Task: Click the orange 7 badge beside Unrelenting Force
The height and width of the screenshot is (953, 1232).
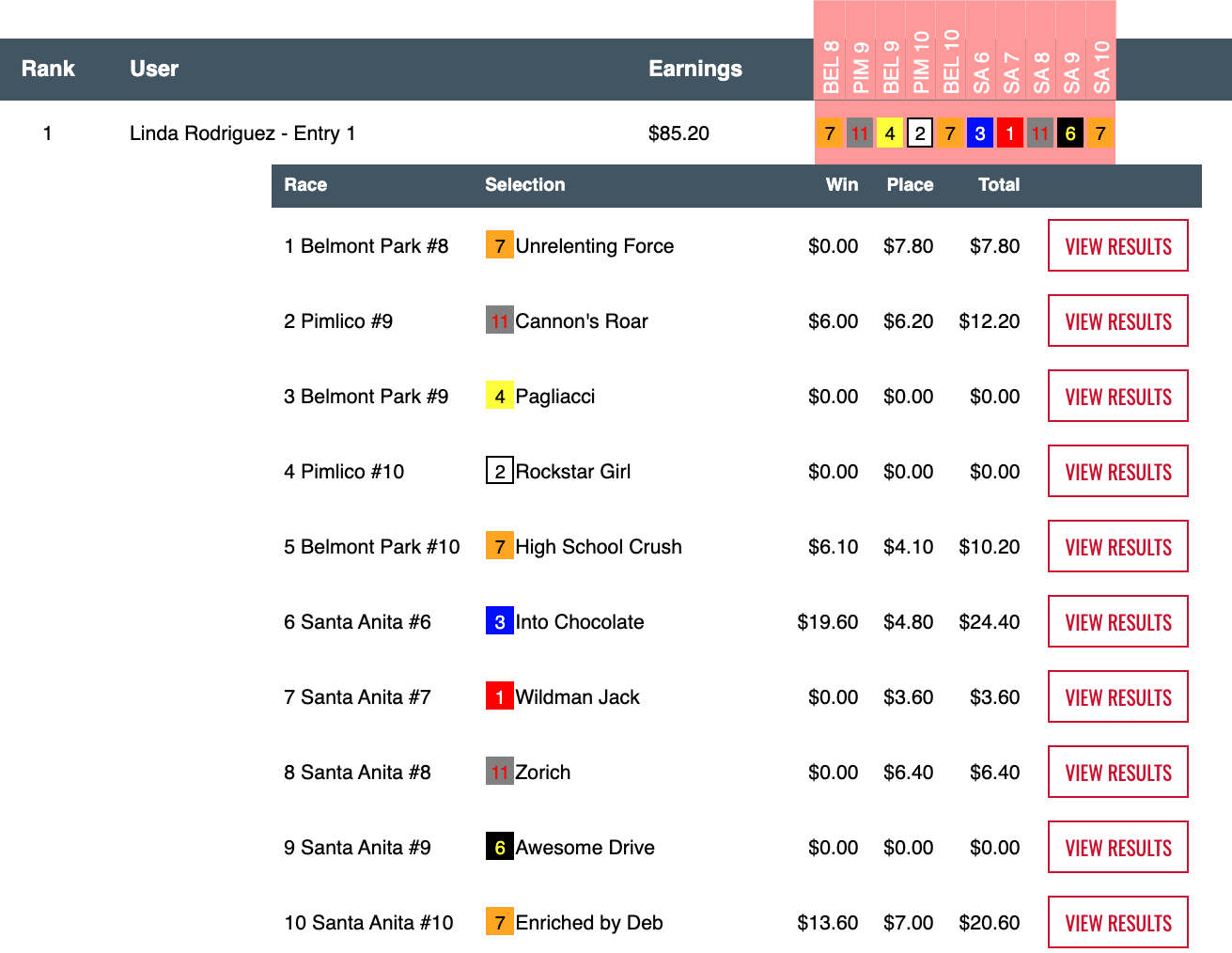Action: pyautogui.click(x=499, y=245)
